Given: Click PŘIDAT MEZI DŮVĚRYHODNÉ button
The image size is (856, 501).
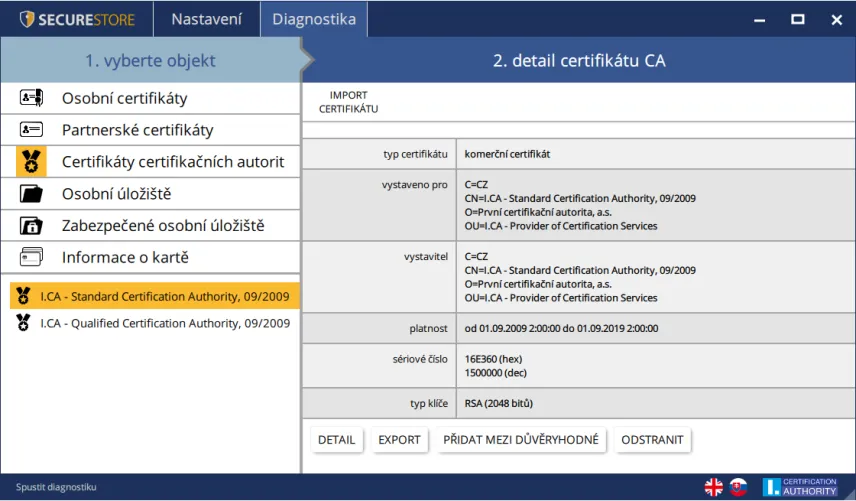Looking at the screenshot, I should pyautogui.click(x=521, y=440).
